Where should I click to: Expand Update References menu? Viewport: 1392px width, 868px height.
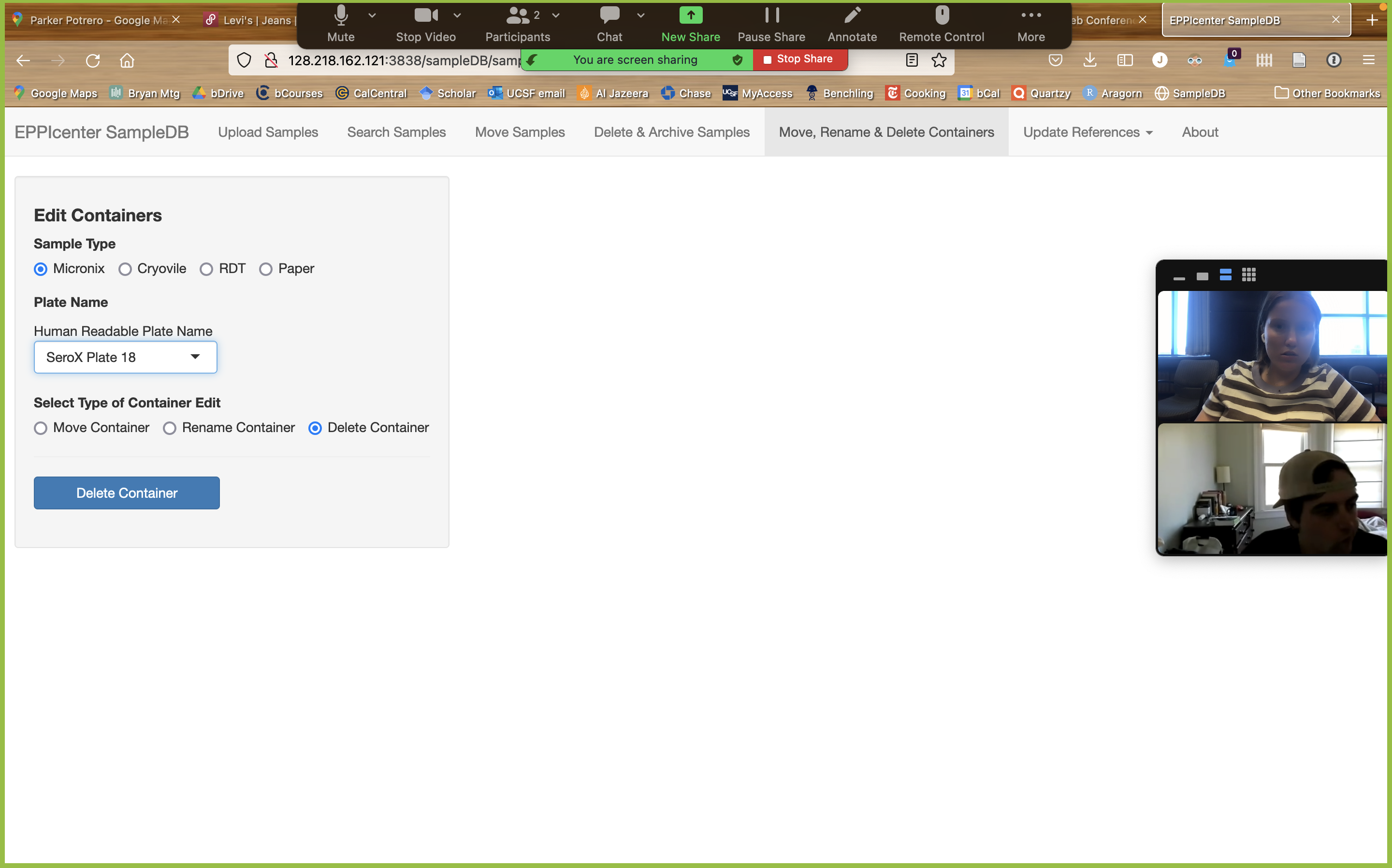1087,132
